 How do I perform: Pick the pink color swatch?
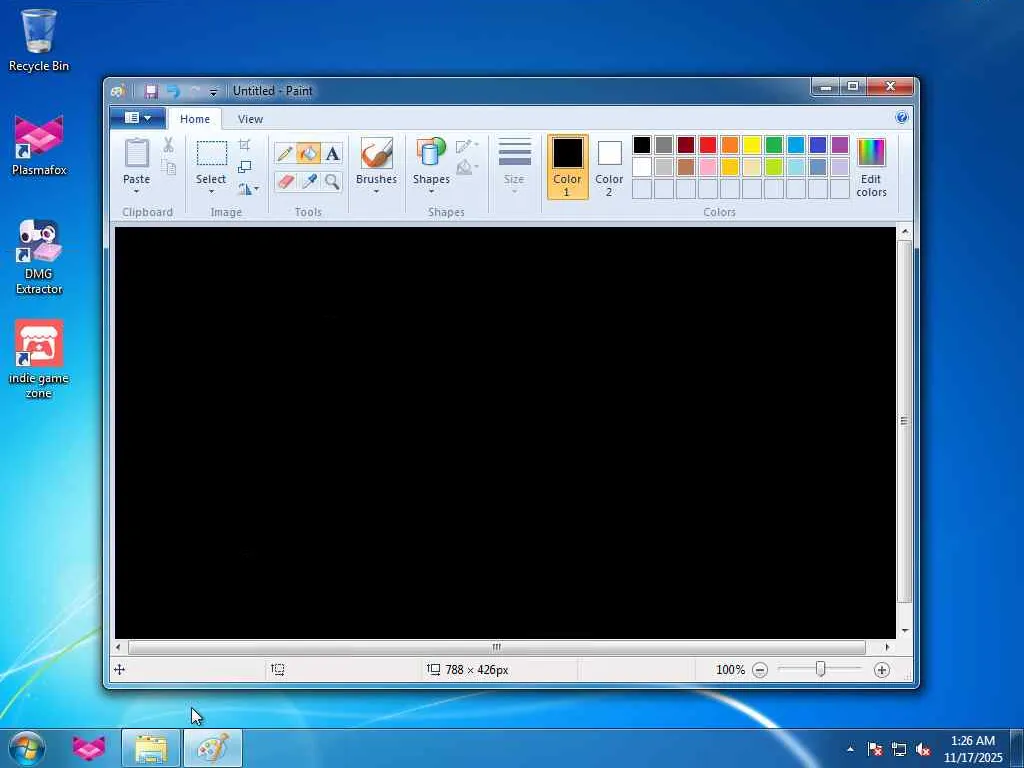(708, 167)
